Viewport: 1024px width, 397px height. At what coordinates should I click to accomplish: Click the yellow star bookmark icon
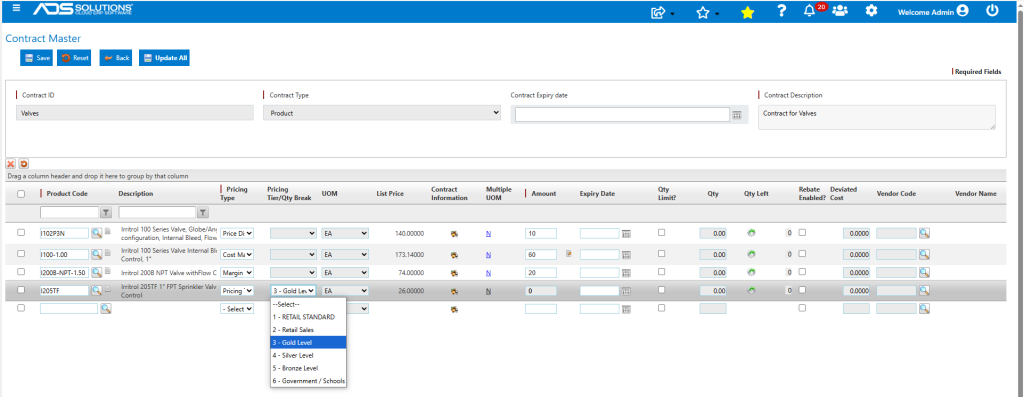point(748,12)
